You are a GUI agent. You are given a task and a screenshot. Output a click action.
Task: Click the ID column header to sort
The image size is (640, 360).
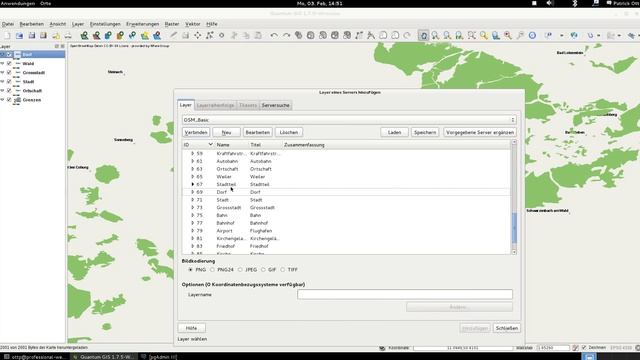click(x=198, y=145)
